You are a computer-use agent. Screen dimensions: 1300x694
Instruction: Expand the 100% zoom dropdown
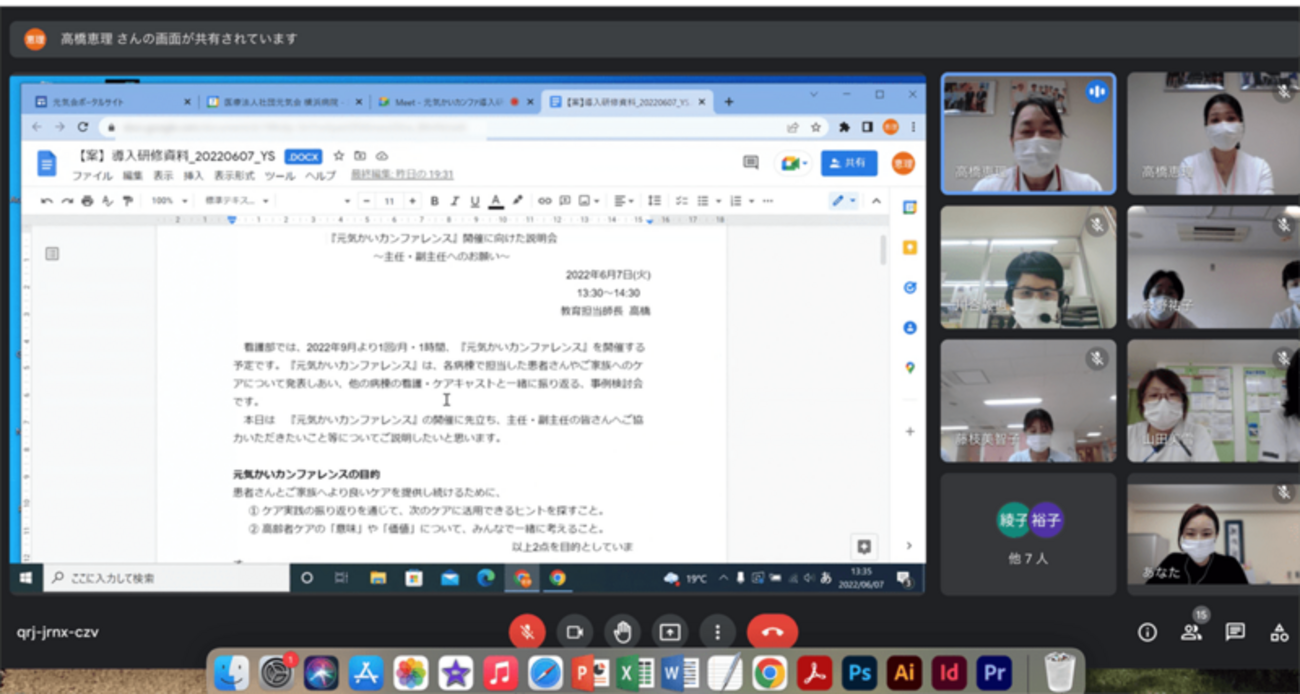(x=169, y=201)
